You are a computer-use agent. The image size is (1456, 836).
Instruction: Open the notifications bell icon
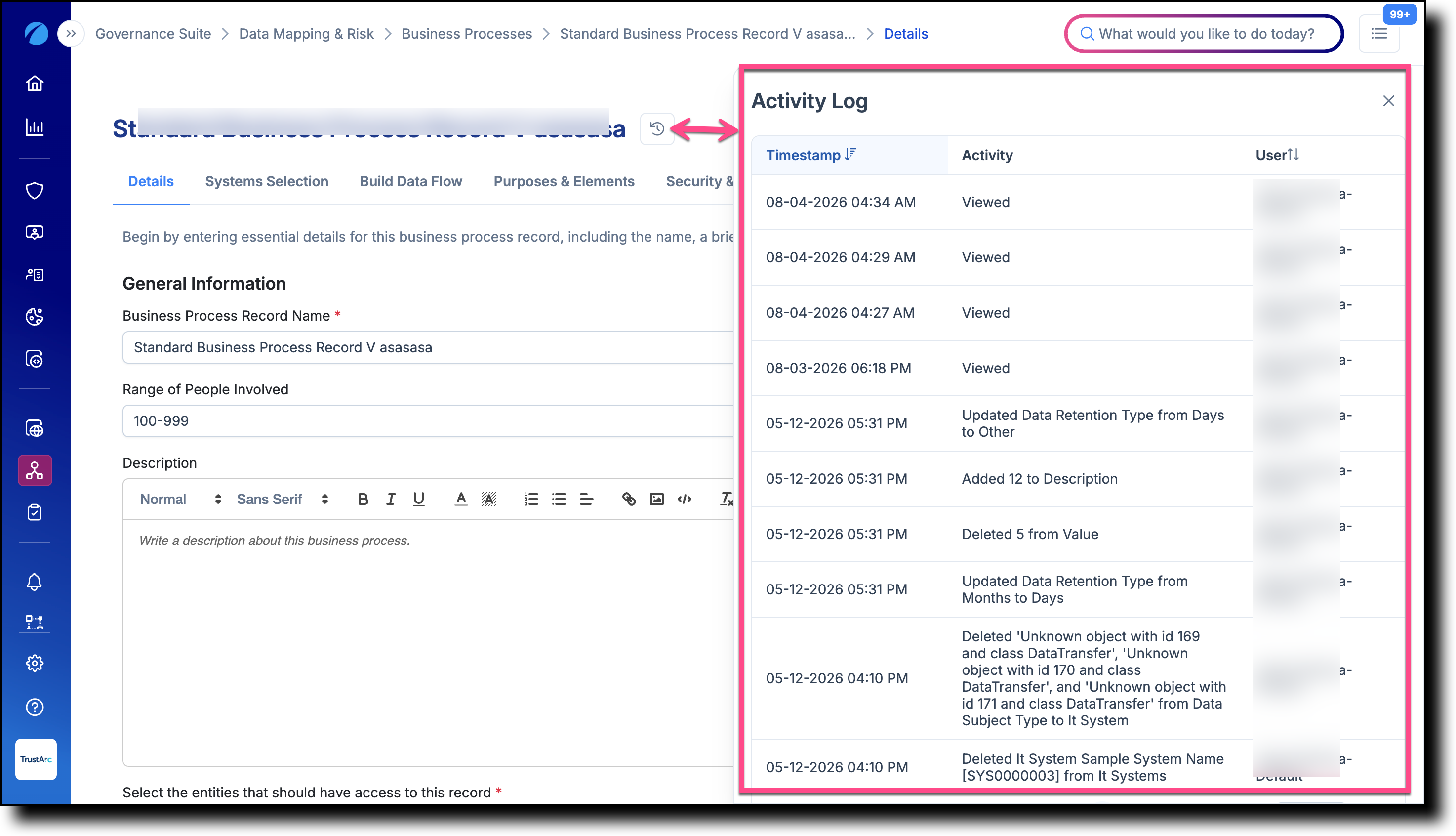coord(35,582)
